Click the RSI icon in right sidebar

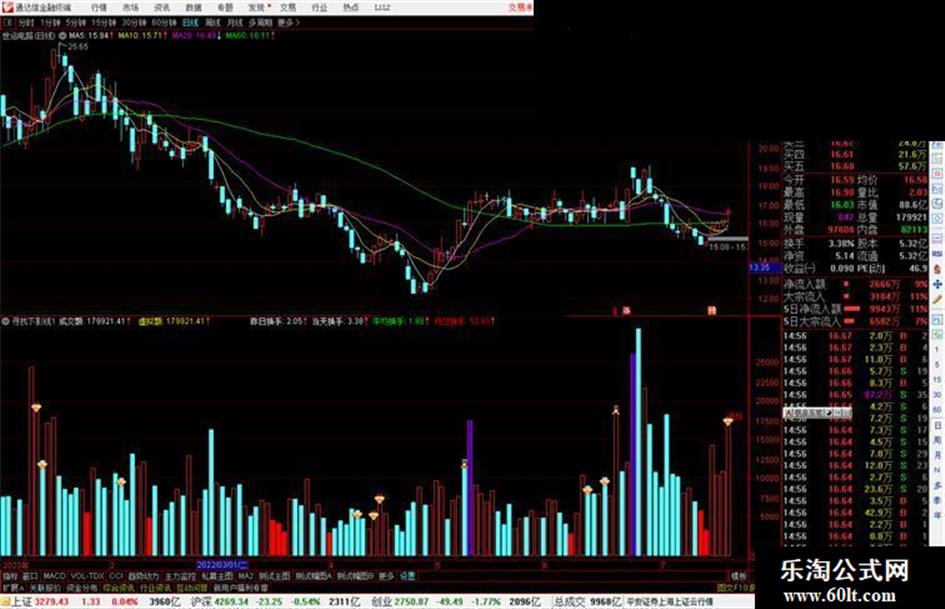(x=937, y=254)
